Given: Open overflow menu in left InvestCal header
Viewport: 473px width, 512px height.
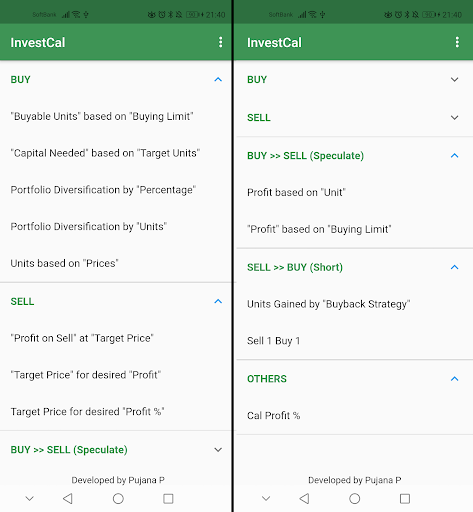Looking at the screenshot, I should pos(220,42).
